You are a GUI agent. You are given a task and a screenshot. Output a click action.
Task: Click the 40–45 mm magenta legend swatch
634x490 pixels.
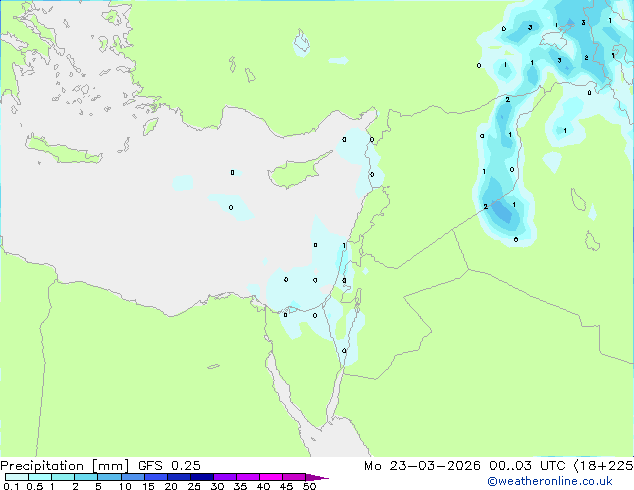271,477
